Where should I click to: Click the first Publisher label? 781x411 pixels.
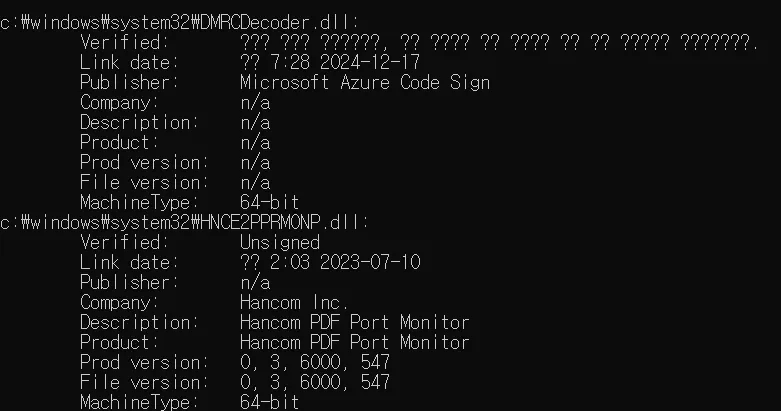point(130,83)
